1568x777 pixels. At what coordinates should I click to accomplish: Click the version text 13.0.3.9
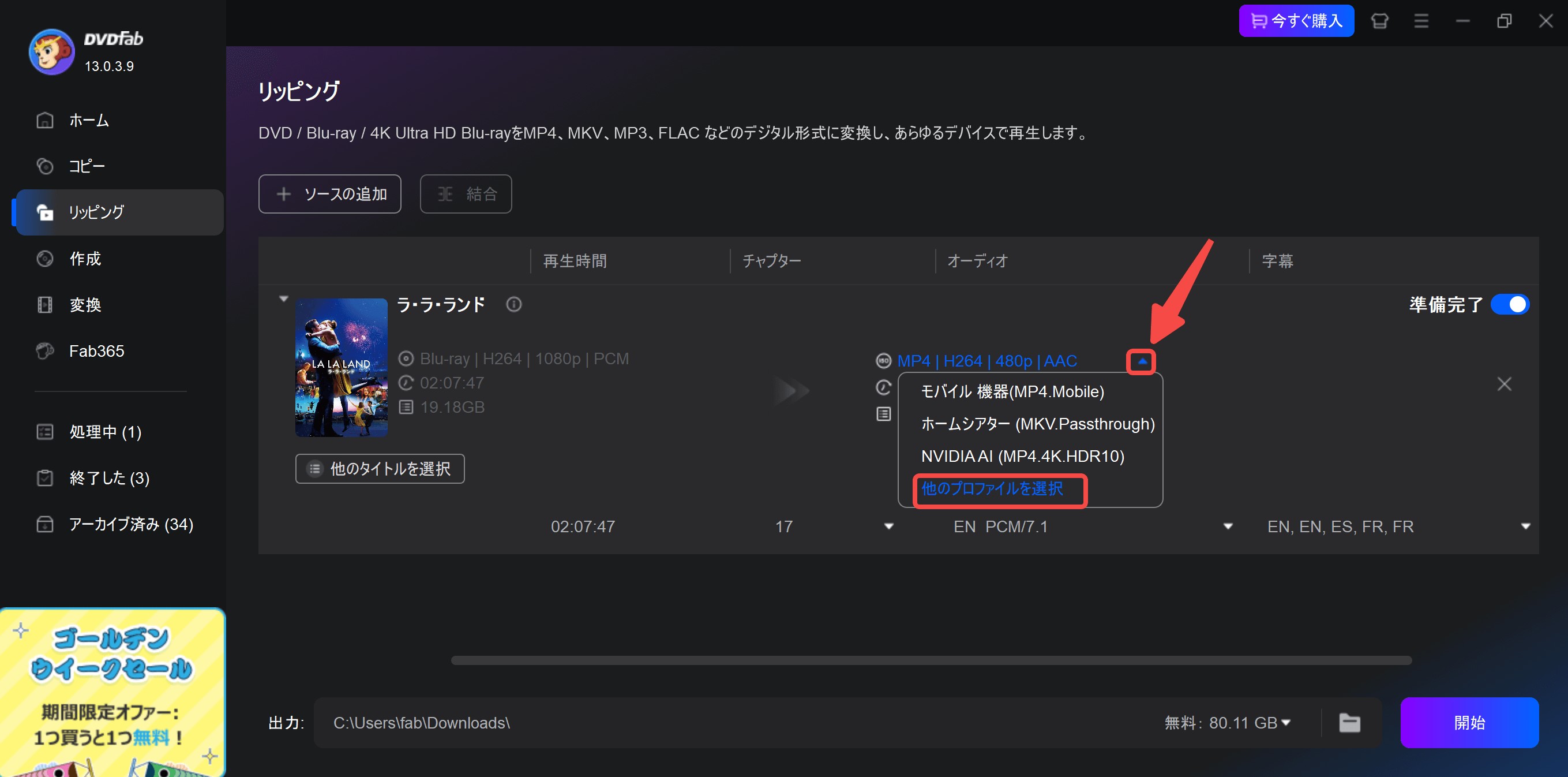coord(109,66)
